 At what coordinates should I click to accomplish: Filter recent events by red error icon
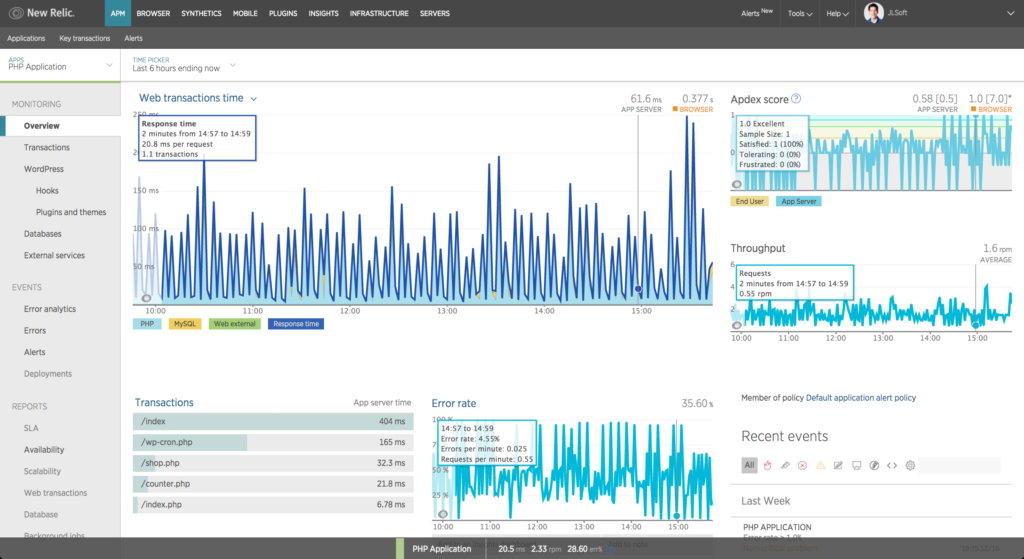802,465
